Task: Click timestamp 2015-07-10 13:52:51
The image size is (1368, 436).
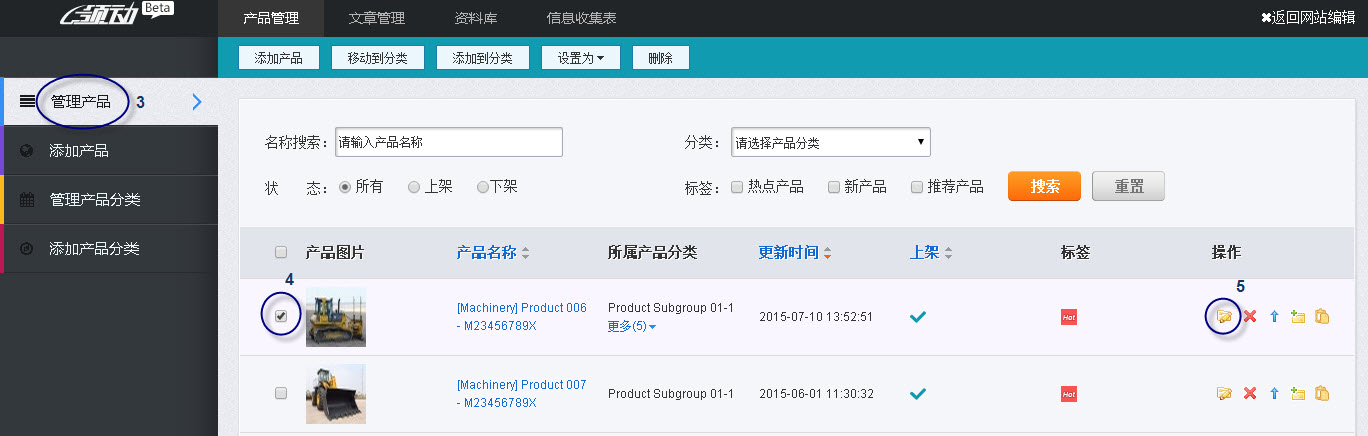Action: [x=816, y=317]
